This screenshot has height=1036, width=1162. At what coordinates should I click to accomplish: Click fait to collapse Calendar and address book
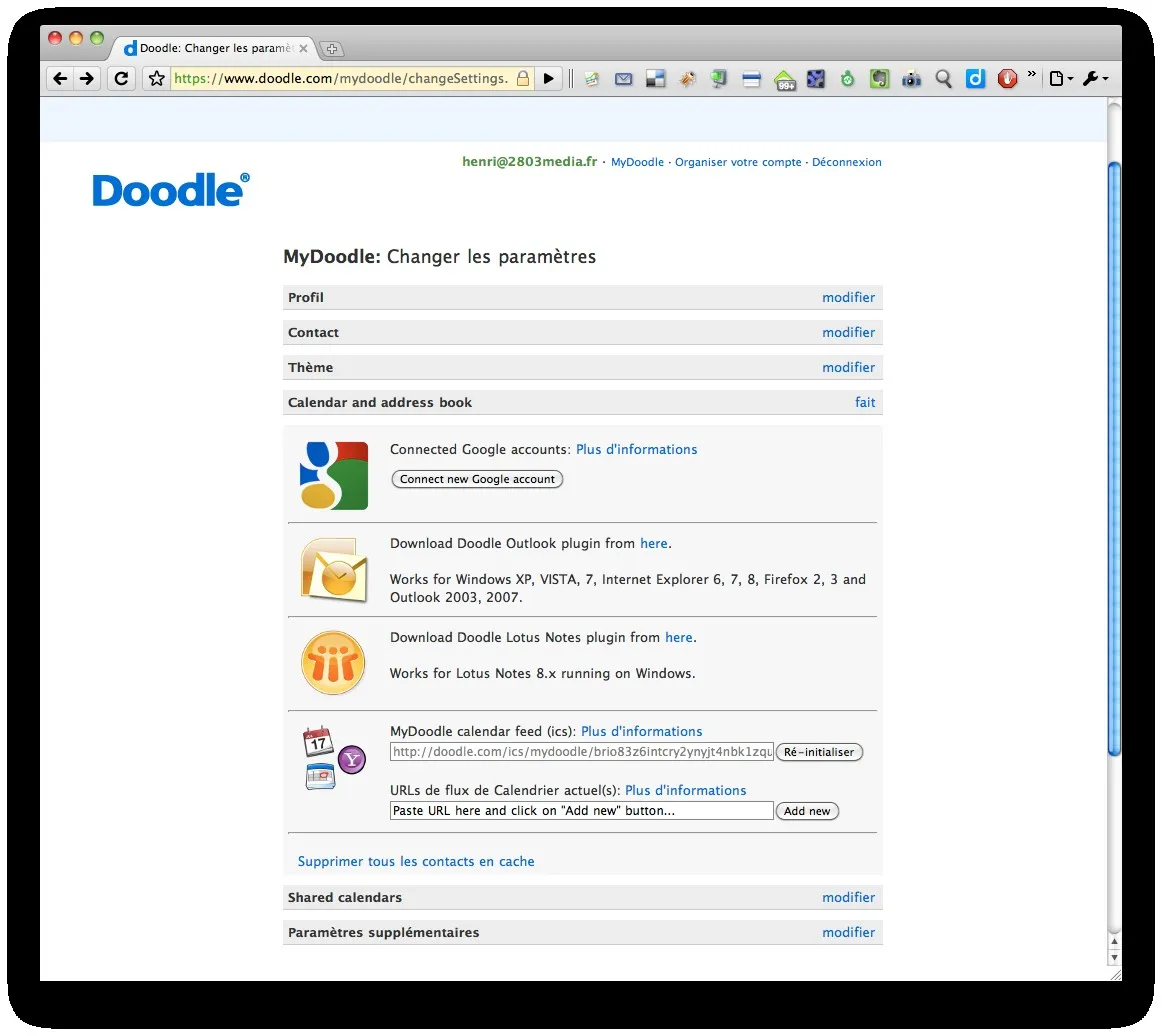click(x=865, y=402)
